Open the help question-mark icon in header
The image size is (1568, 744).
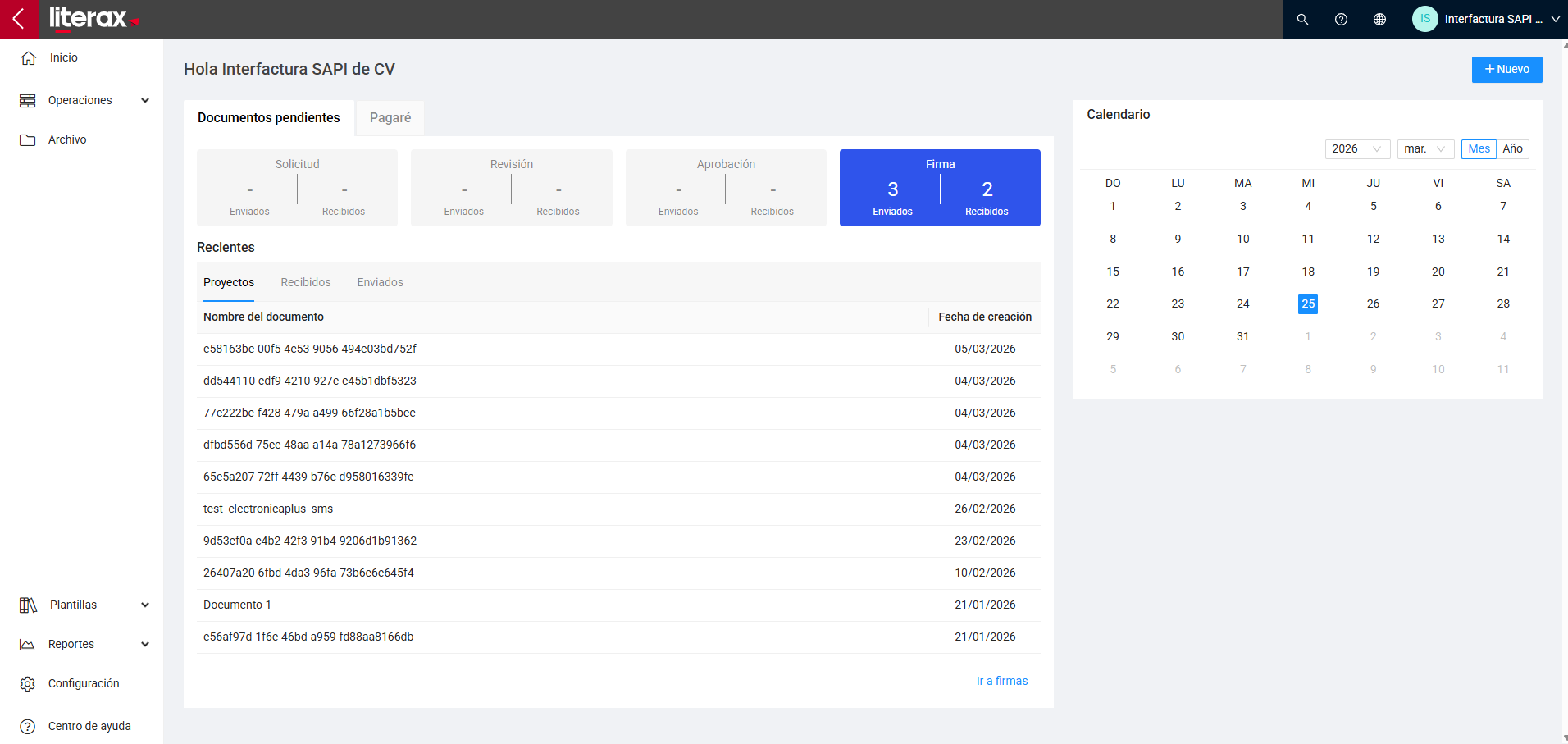(1341, 19)
